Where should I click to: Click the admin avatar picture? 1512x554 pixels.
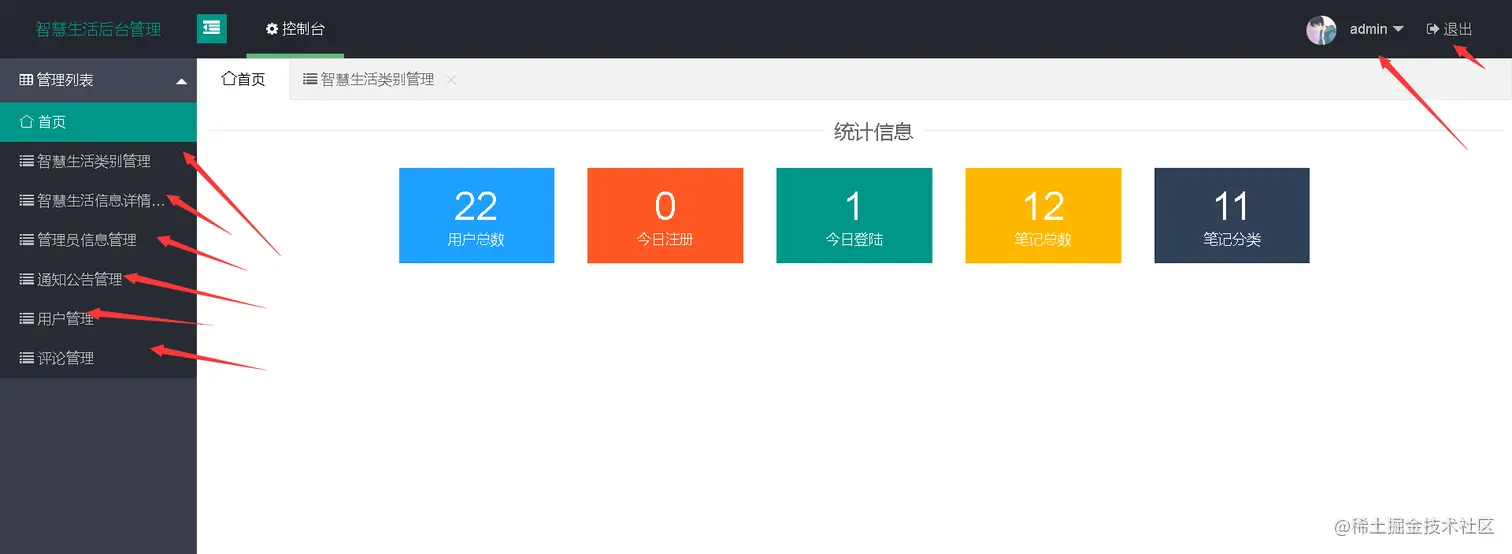pyautogui.click(x=1321, y=30)
